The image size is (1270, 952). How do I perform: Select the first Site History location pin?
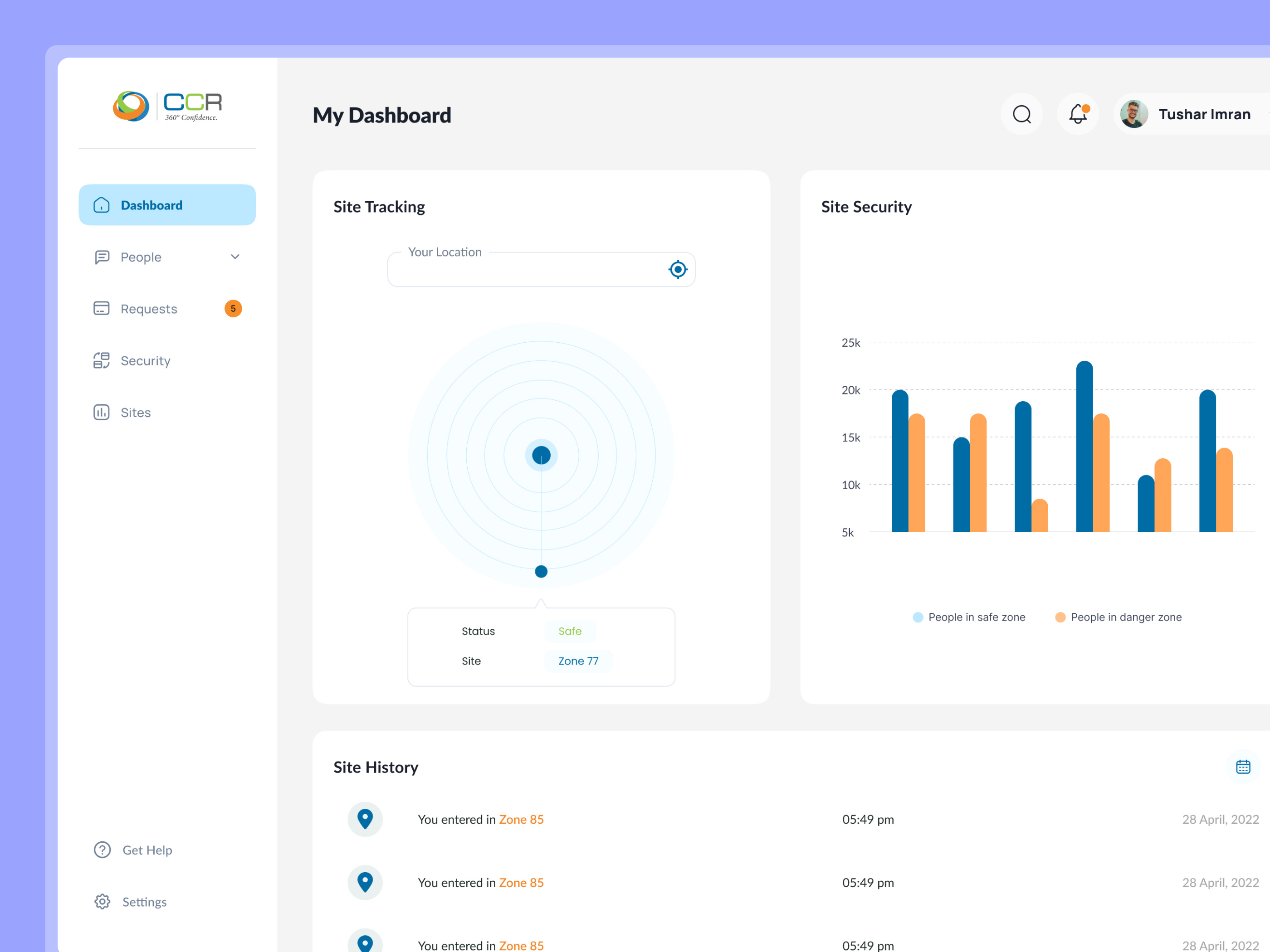click(x=365, y=819)
